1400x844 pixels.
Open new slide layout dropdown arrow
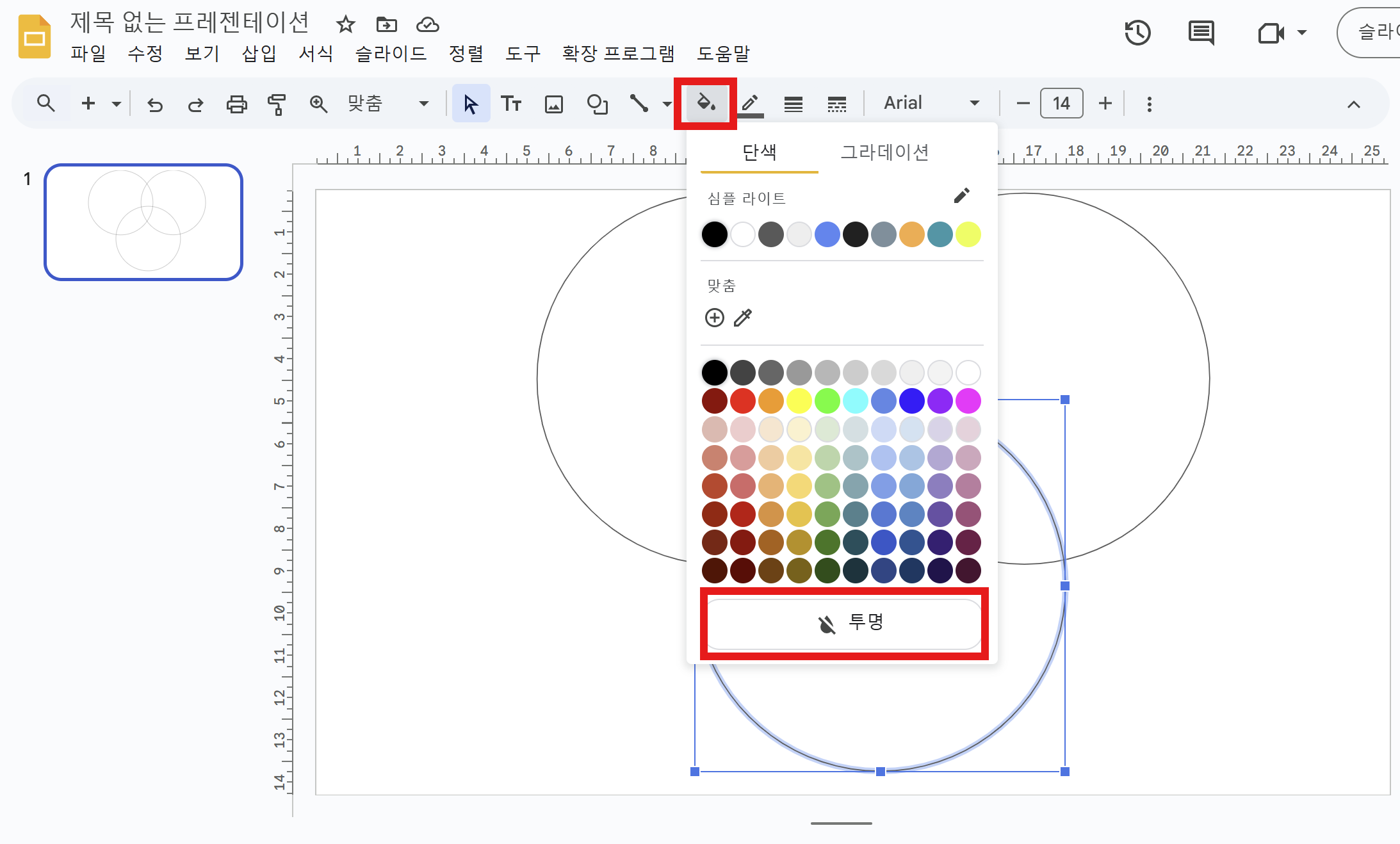pyautogui.click(x=116, y=103)
